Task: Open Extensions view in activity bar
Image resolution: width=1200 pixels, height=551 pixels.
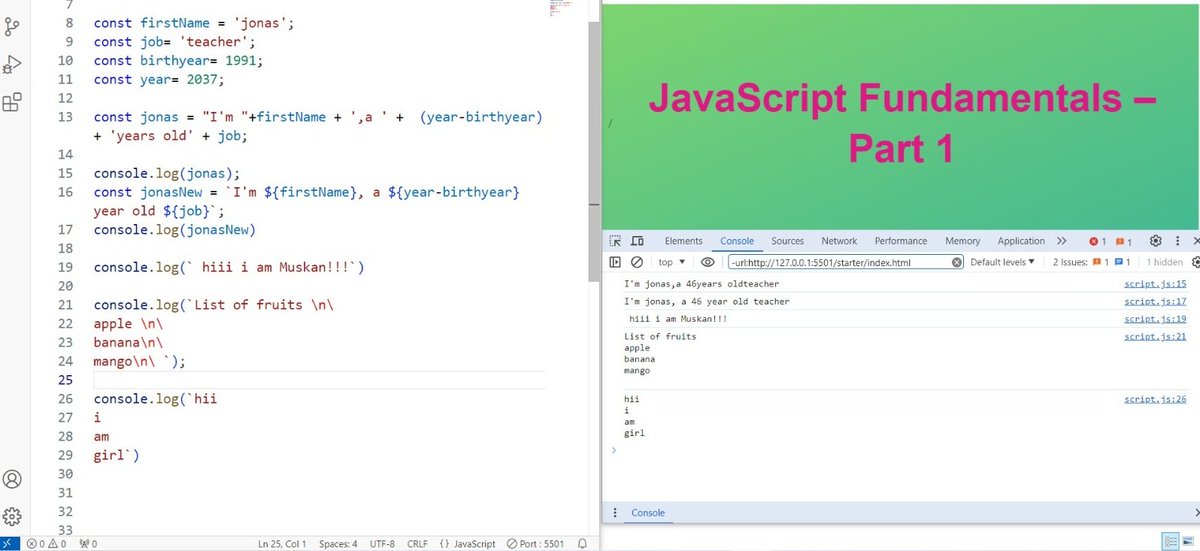Action: click(x=12, y=102)
